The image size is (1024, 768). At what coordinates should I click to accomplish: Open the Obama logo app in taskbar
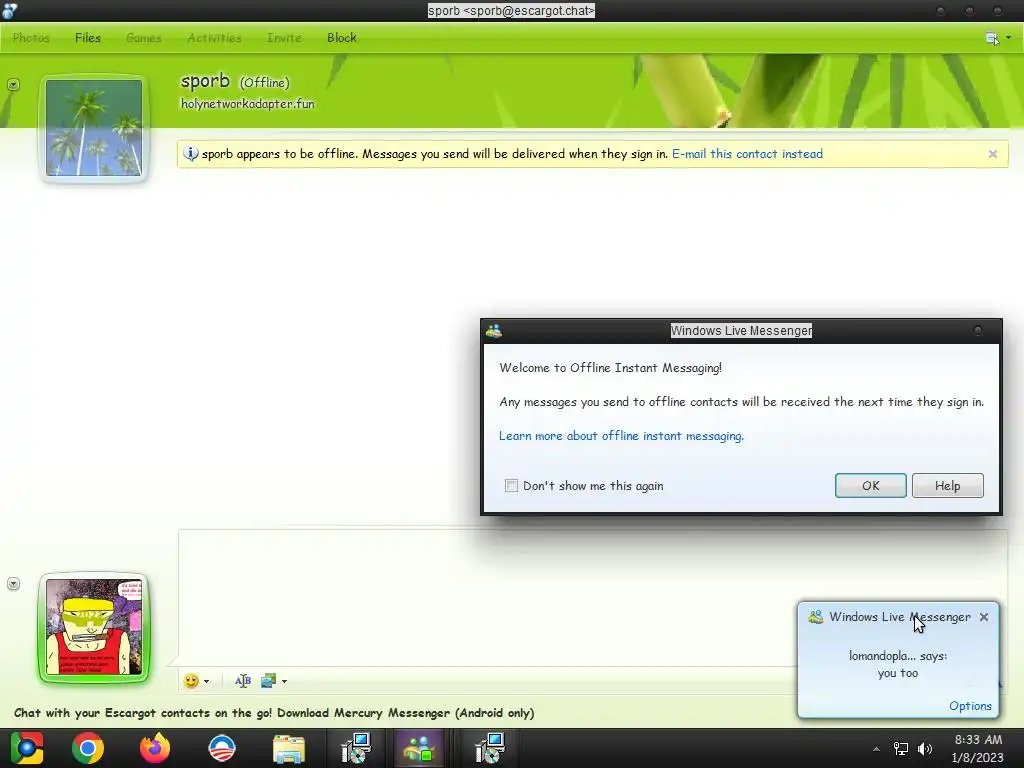tap(222, 748)
